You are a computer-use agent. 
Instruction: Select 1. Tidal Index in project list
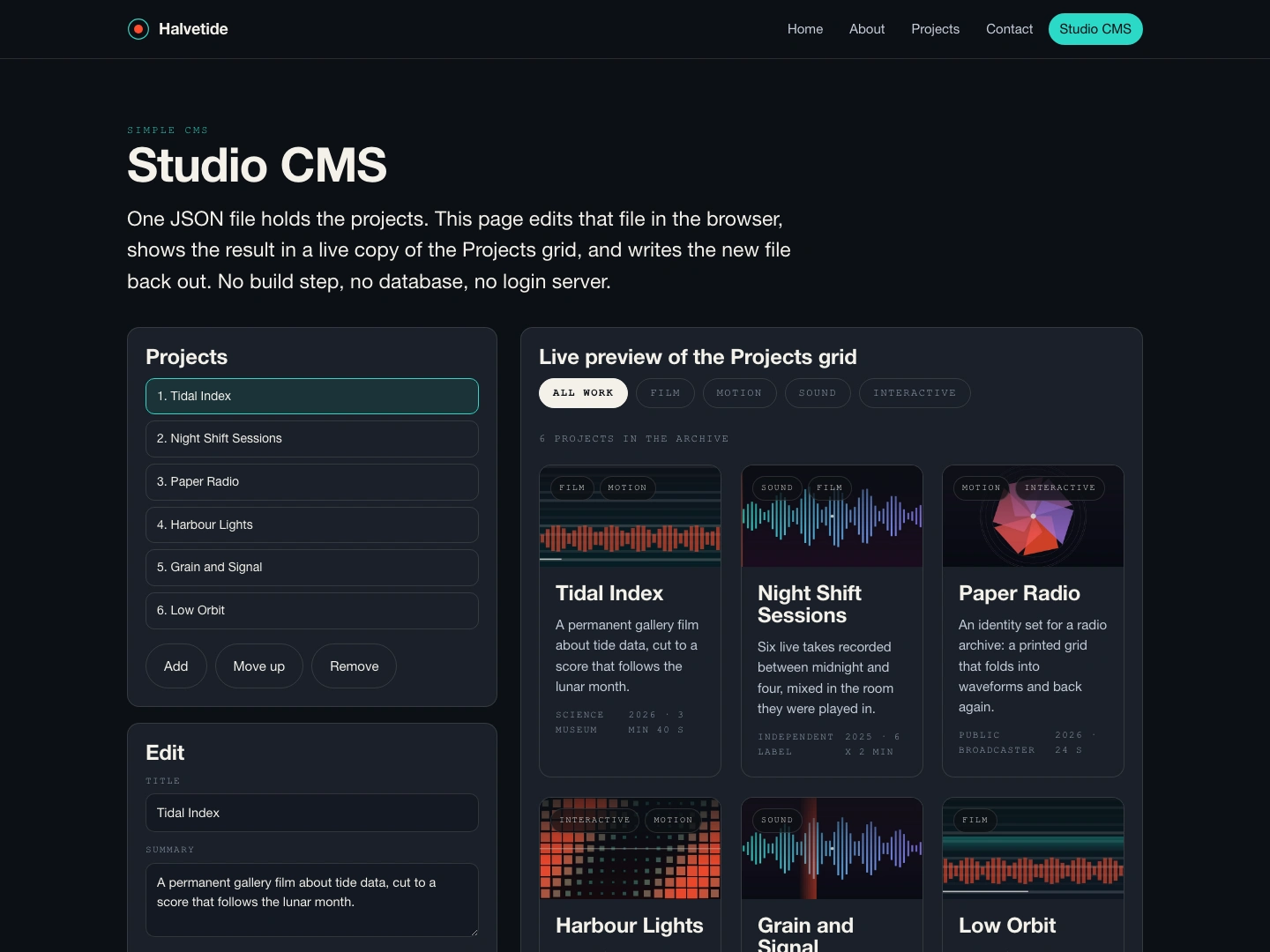tap(312, 396)
